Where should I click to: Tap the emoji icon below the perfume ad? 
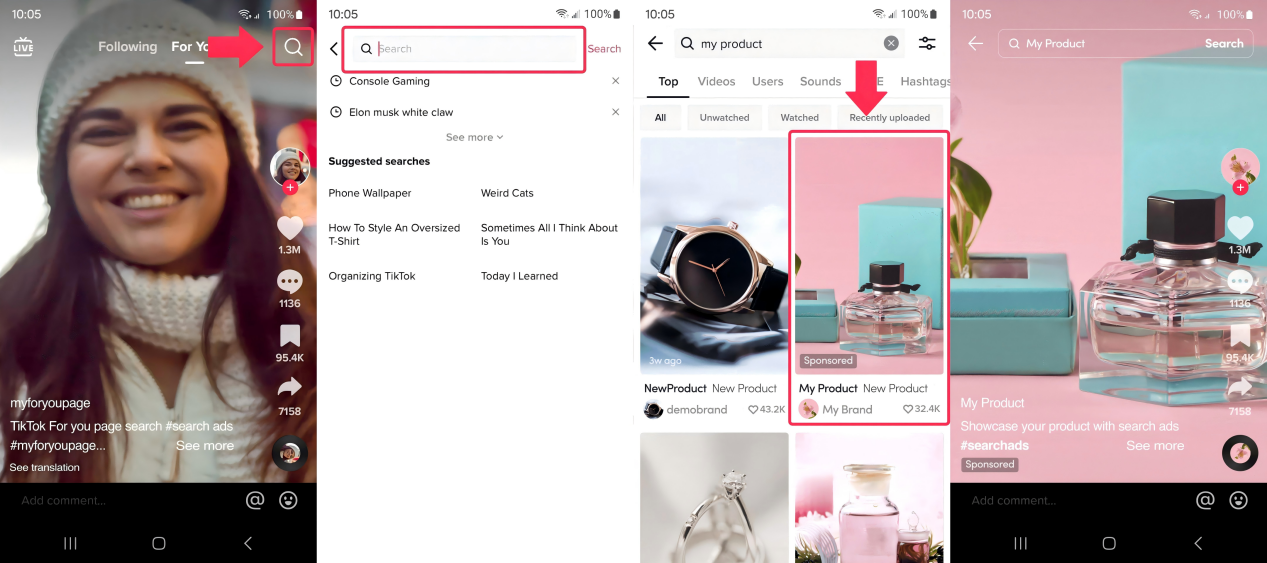pyautogui.click(x=1238, y=500)
